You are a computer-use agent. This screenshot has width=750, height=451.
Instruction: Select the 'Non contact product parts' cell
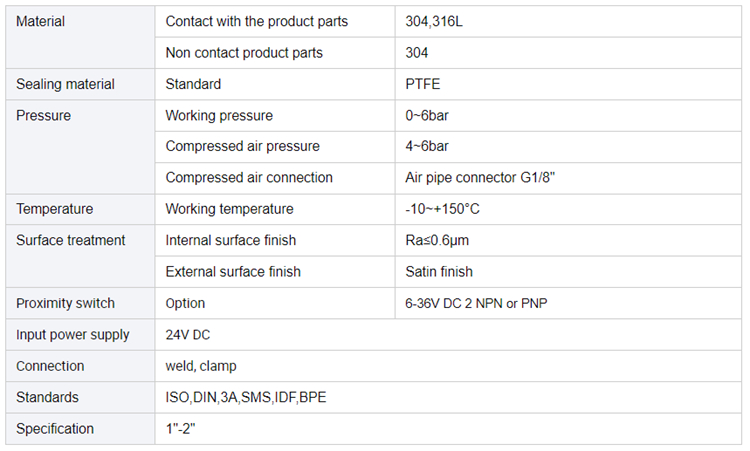(275, 53)
